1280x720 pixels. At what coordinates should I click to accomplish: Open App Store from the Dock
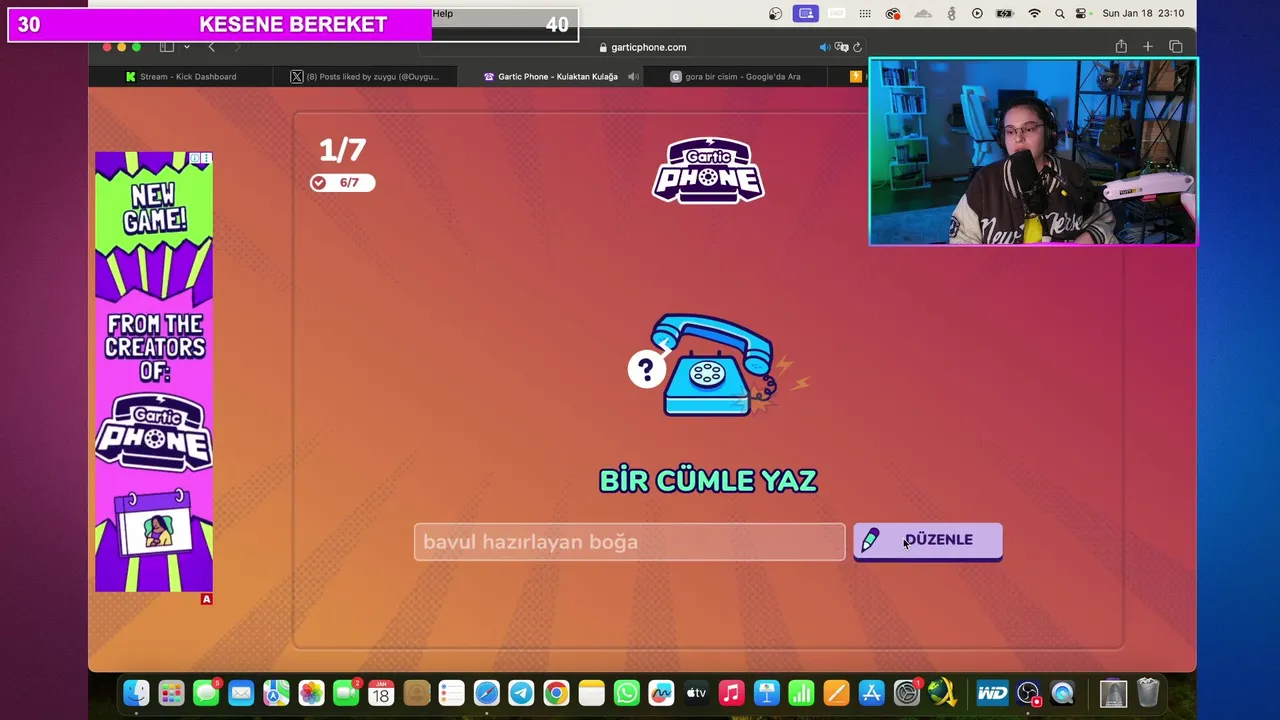point(871,693)
